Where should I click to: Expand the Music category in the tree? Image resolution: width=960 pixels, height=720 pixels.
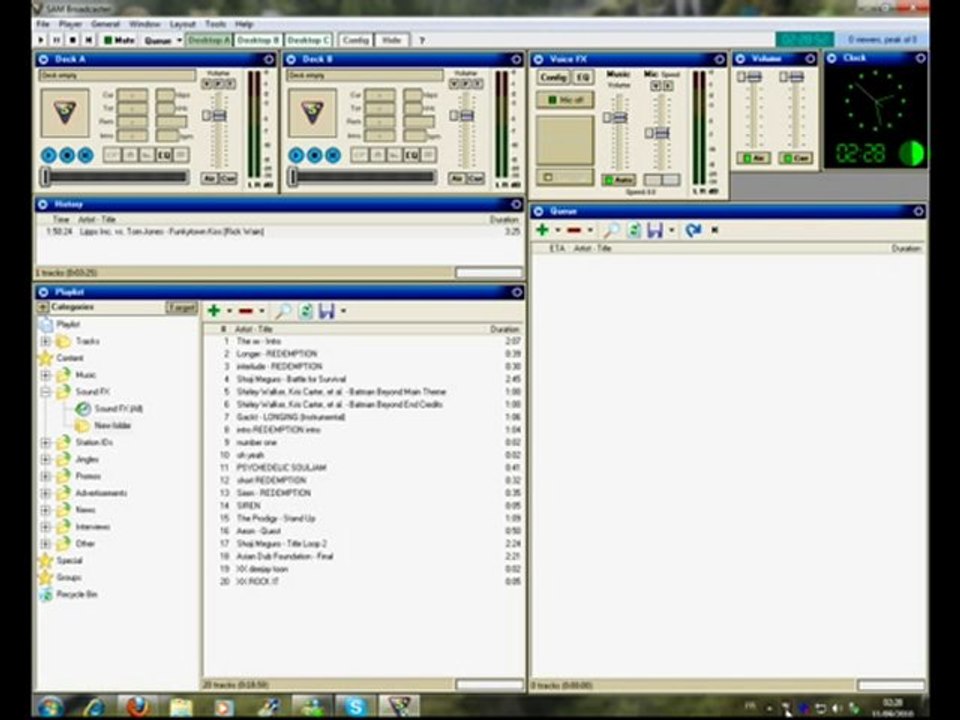click(46, 375)
